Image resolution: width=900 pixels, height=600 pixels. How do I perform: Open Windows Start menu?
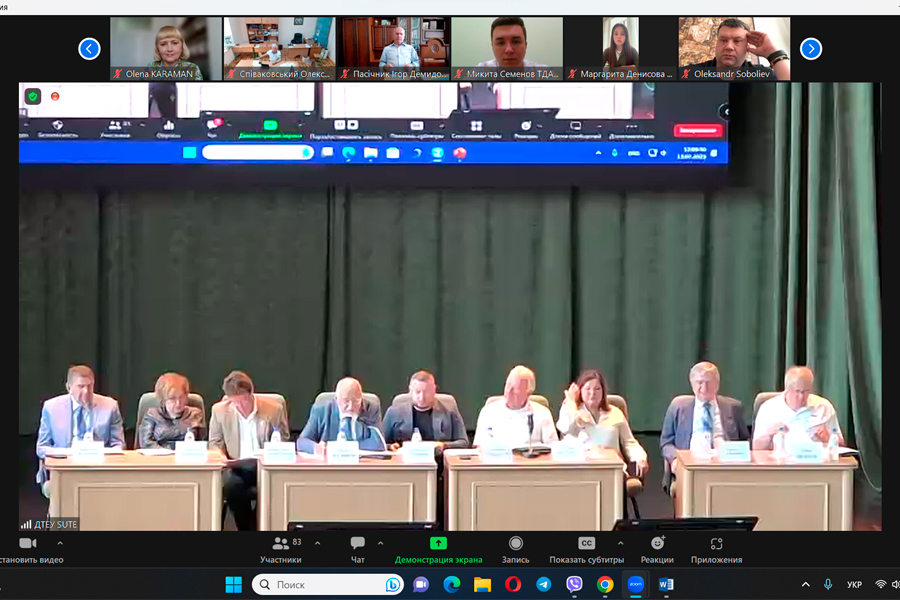234,584
